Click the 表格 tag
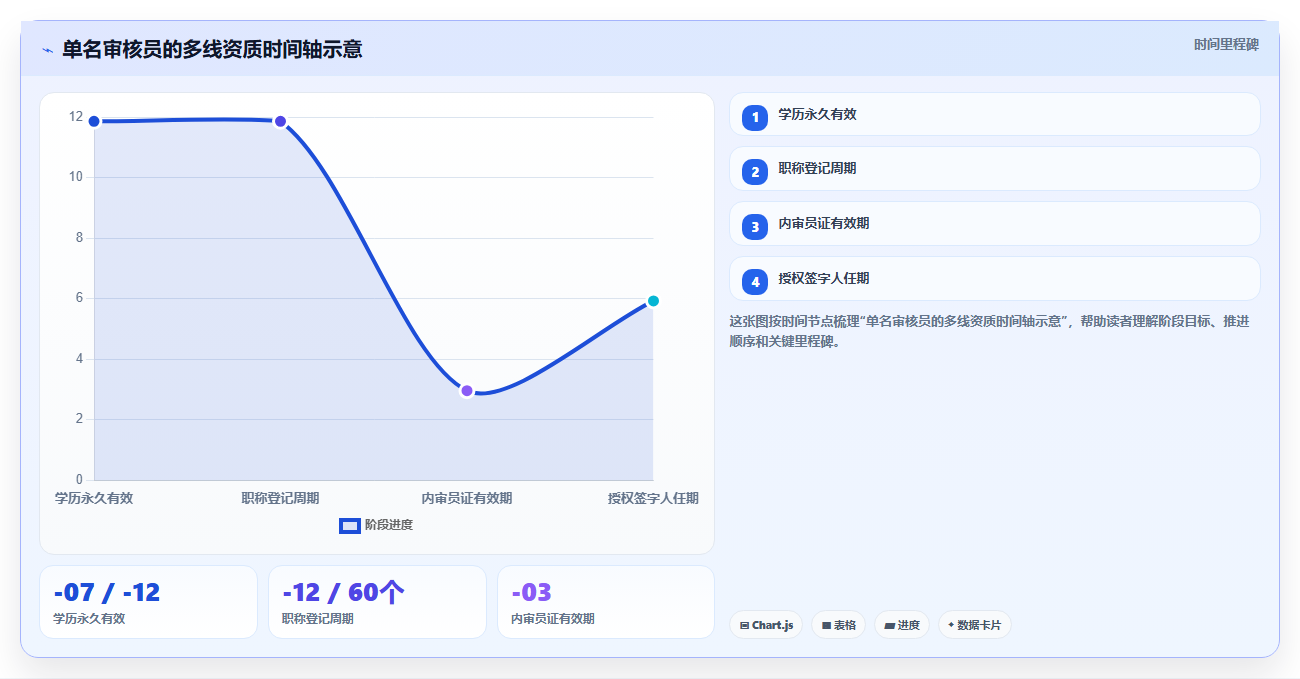The height and width of the screenshot is (679, 1300). click(838, 625)
